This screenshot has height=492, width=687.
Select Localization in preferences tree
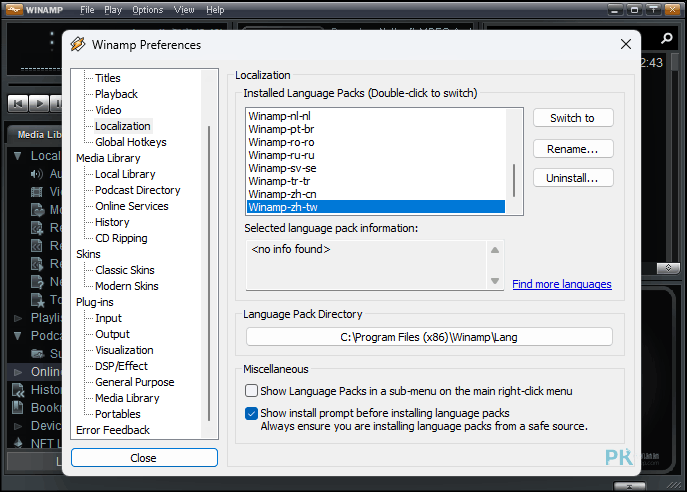click(x=123, y=126)
